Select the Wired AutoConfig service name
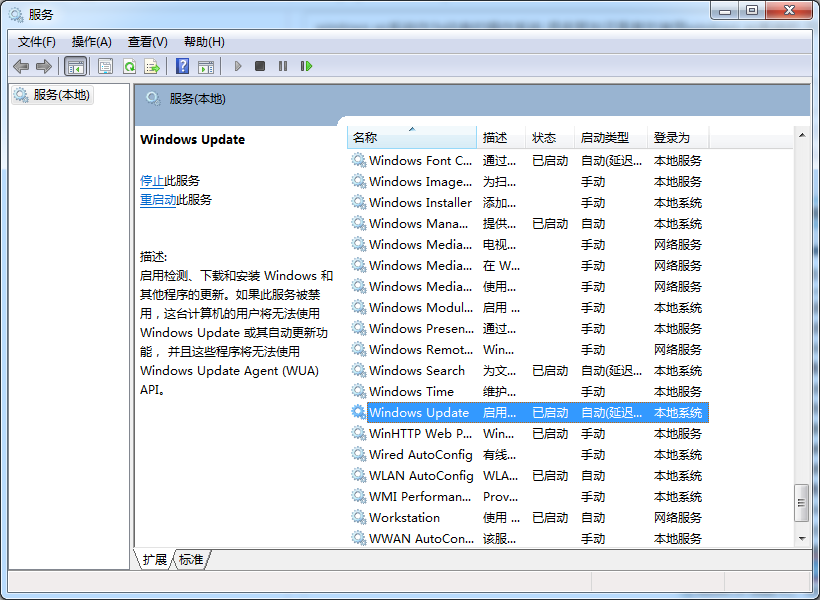 [x=421, y=454]
